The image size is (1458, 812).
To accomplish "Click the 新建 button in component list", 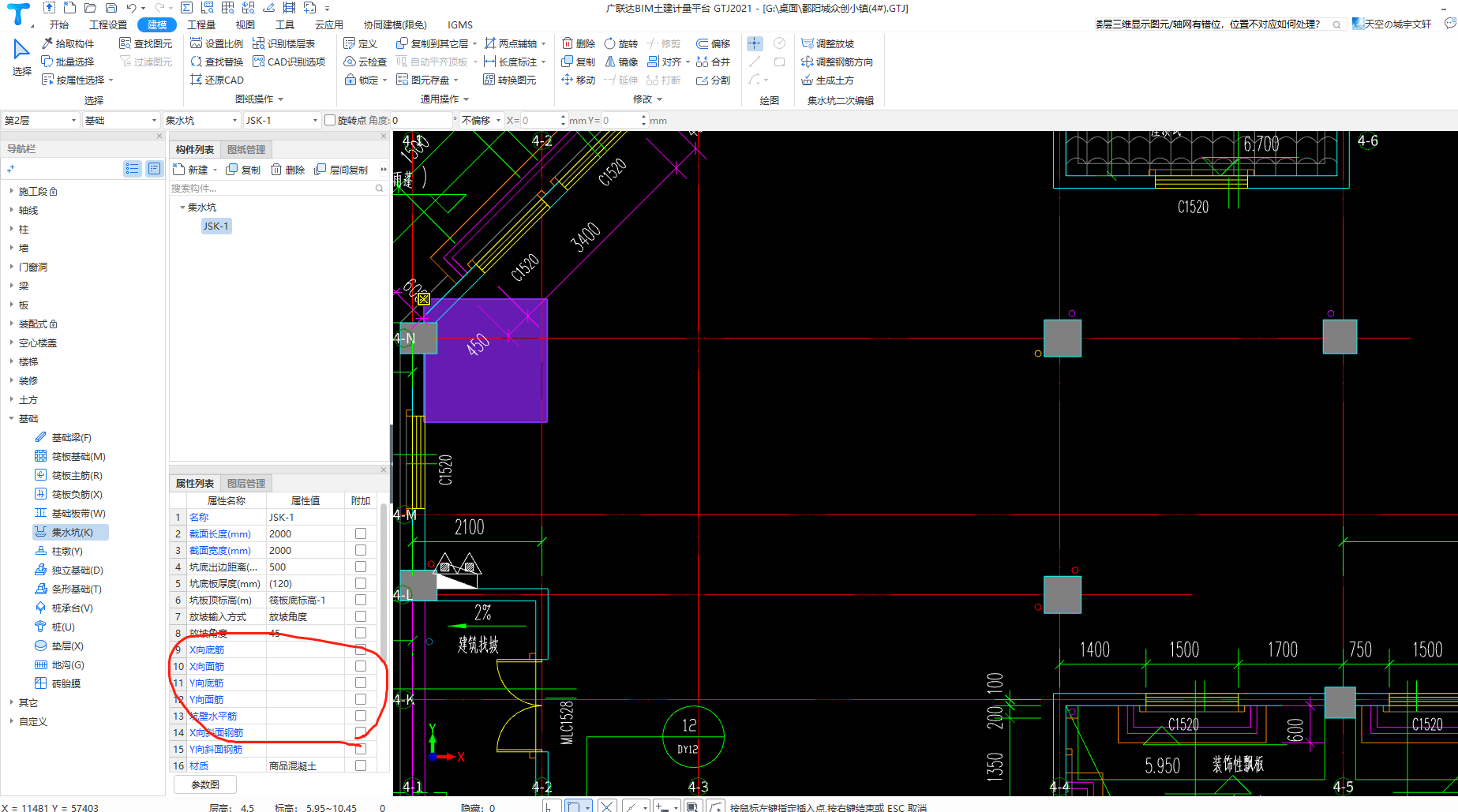I will point(194,170).
